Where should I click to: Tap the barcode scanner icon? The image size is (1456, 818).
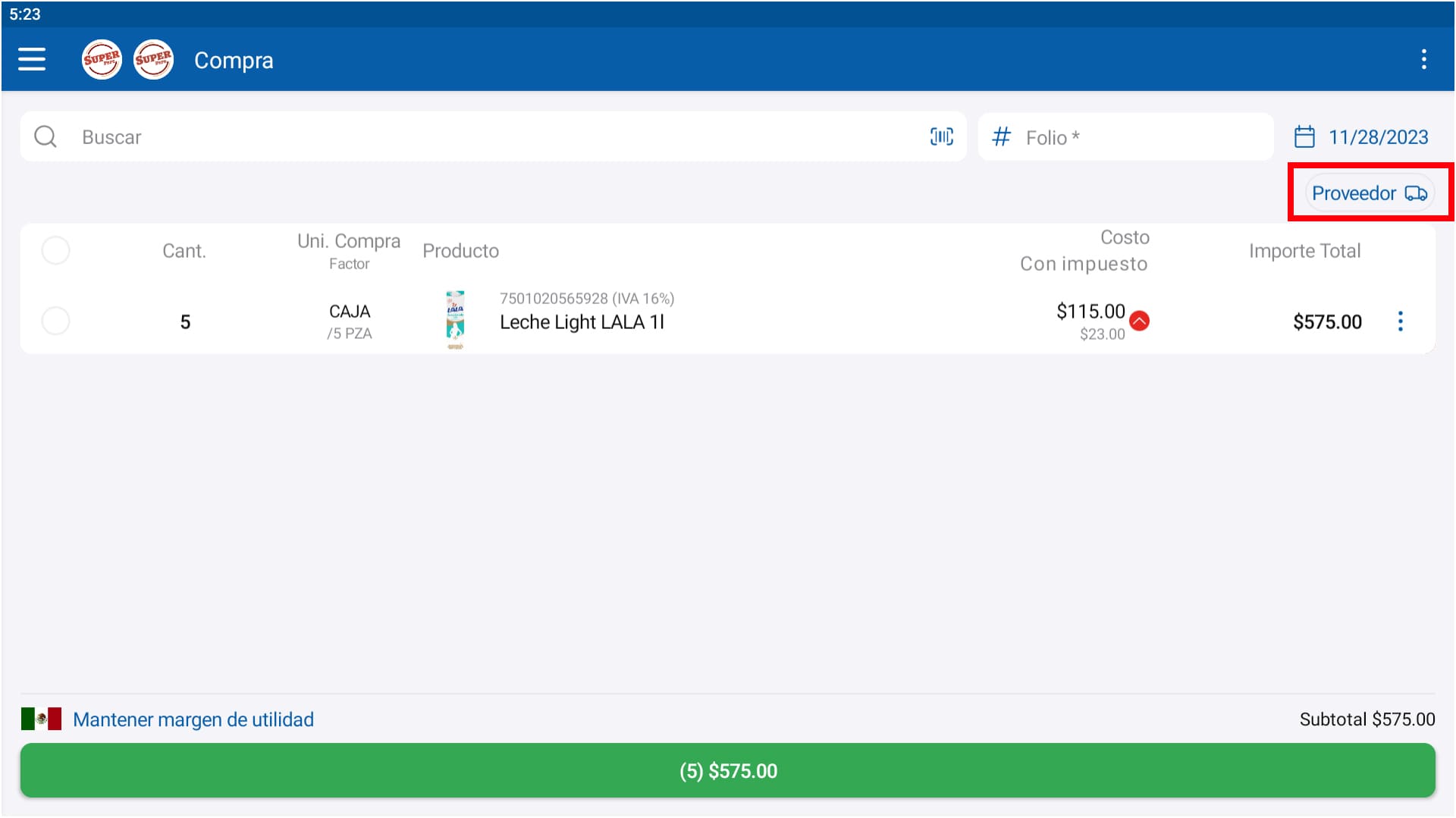tap(941, 136)
